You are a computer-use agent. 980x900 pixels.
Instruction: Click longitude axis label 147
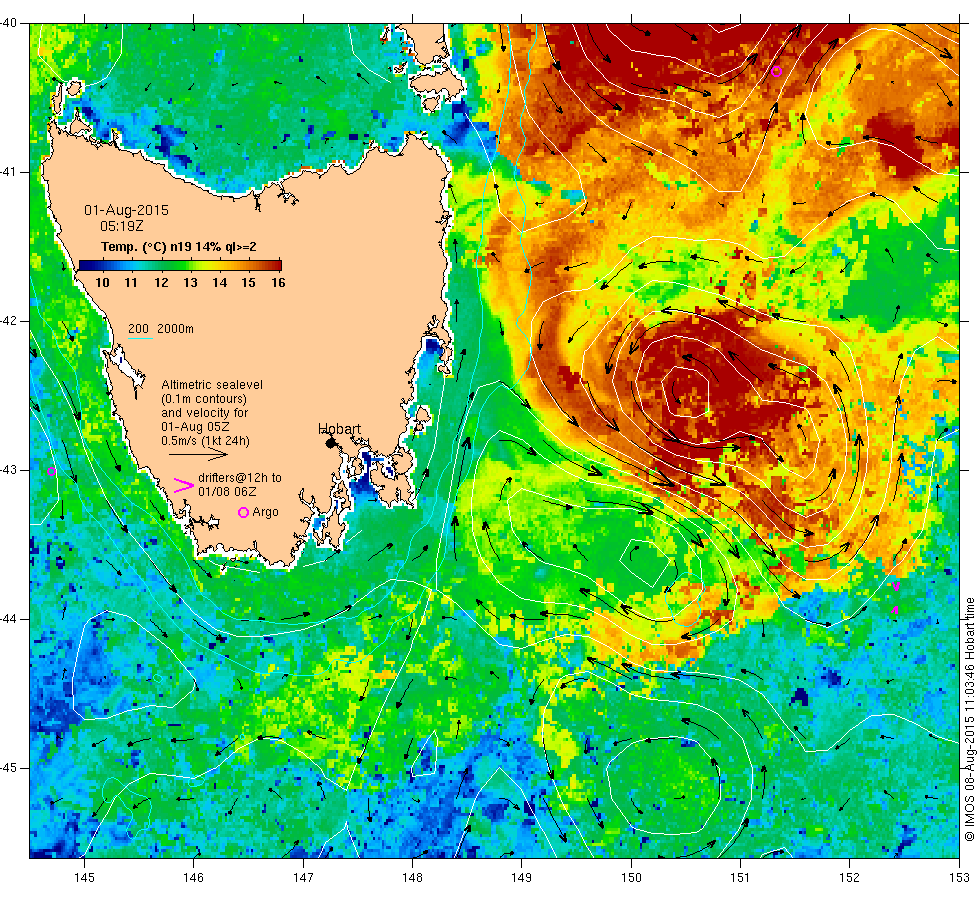tap(303, 878)
